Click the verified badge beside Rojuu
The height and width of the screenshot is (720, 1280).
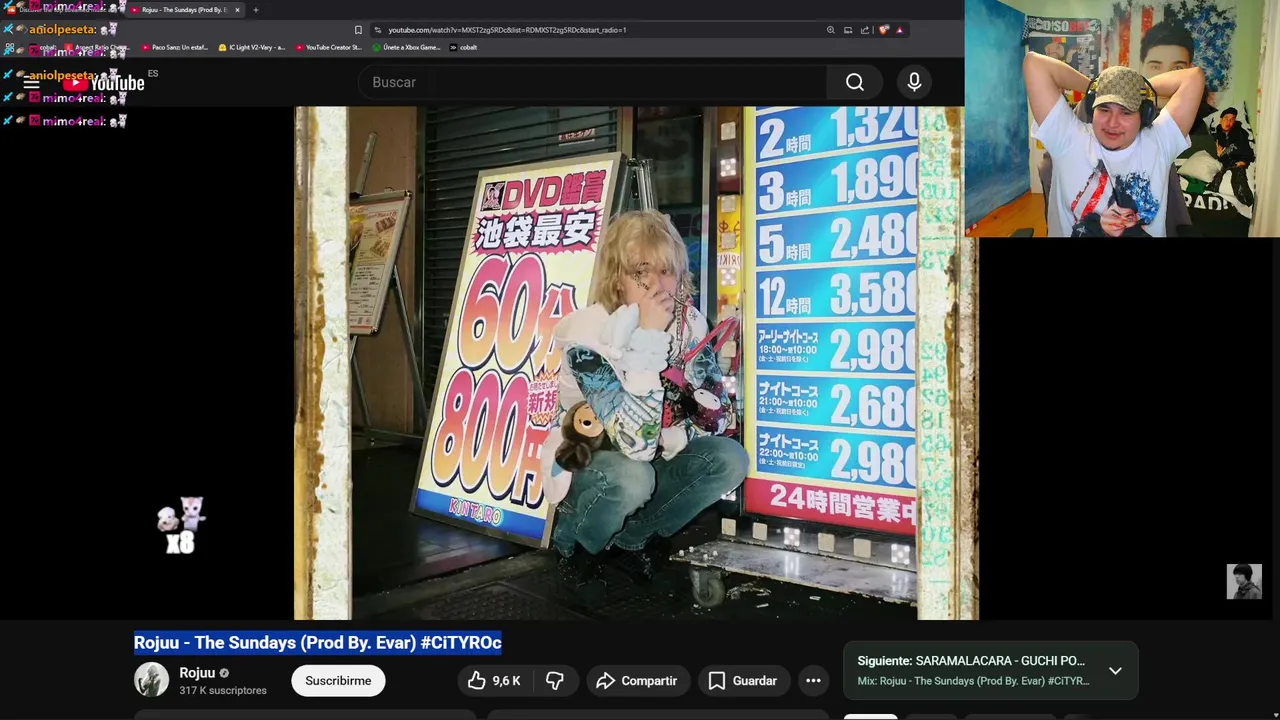(224, 673)
